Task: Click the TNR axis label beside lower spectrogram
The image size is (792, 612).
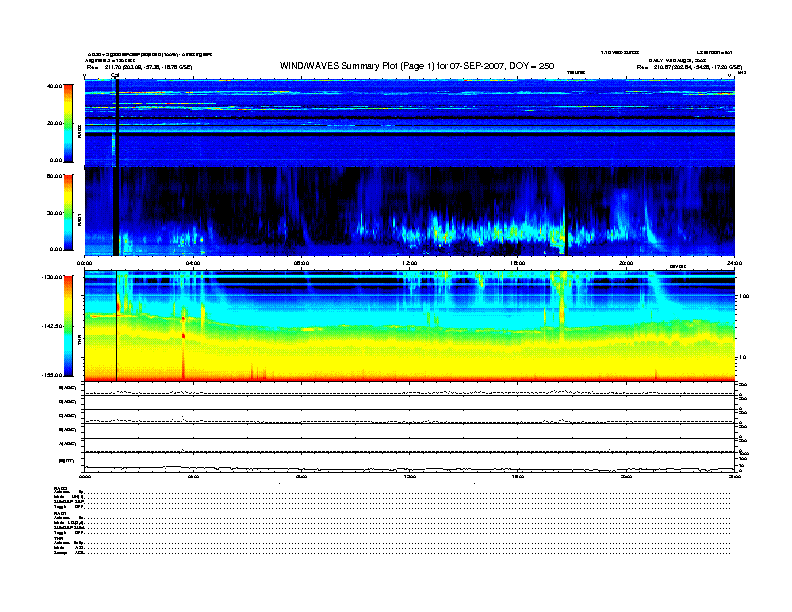Action: tap(79, 341)
